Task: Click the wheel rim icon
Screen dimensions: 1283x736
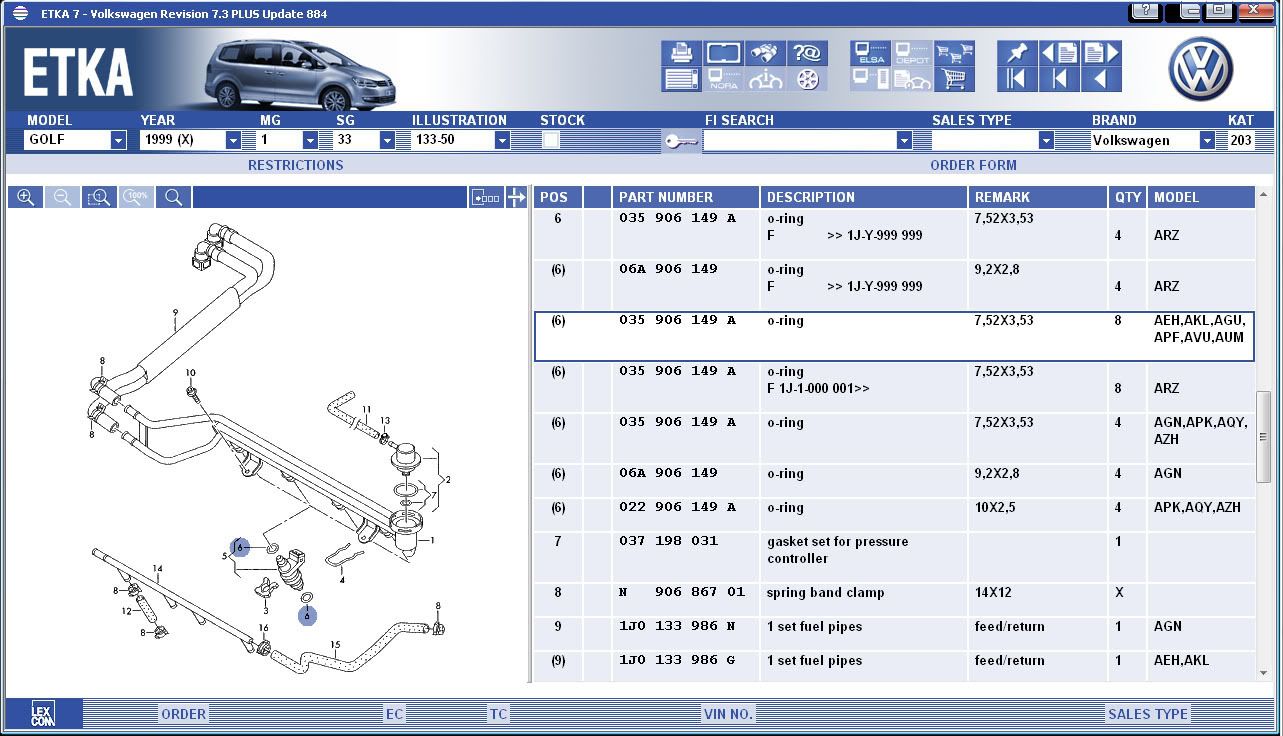Action: pos(806,79)
